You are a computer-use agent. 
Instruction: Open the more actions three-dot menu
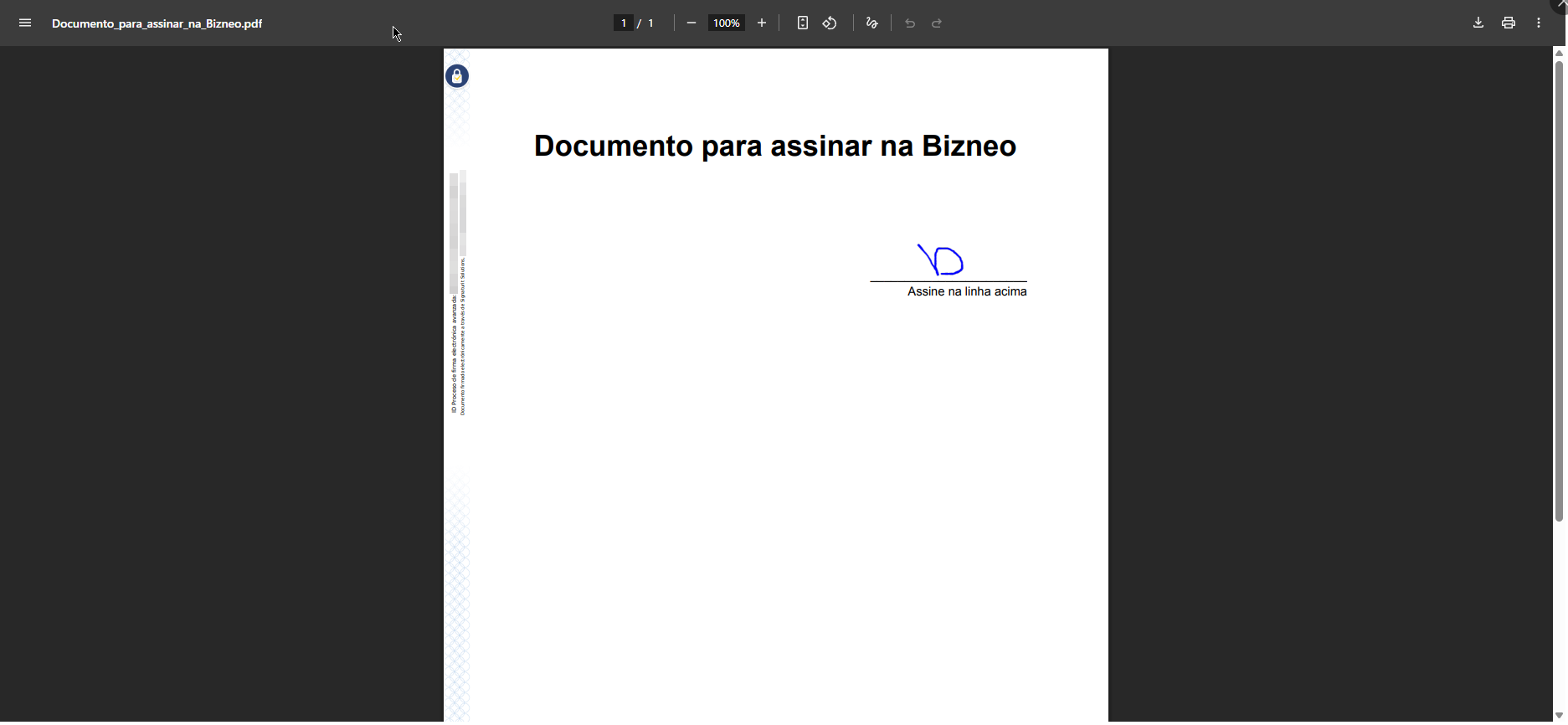(x=1539, y=23)
